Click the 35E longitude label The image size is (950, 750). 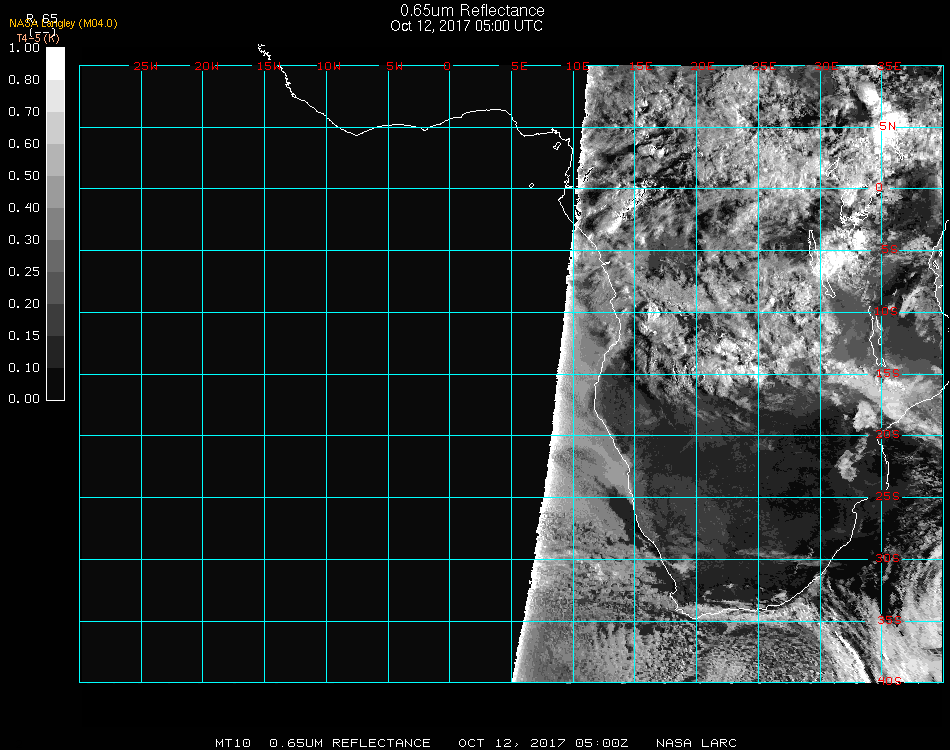889,66
